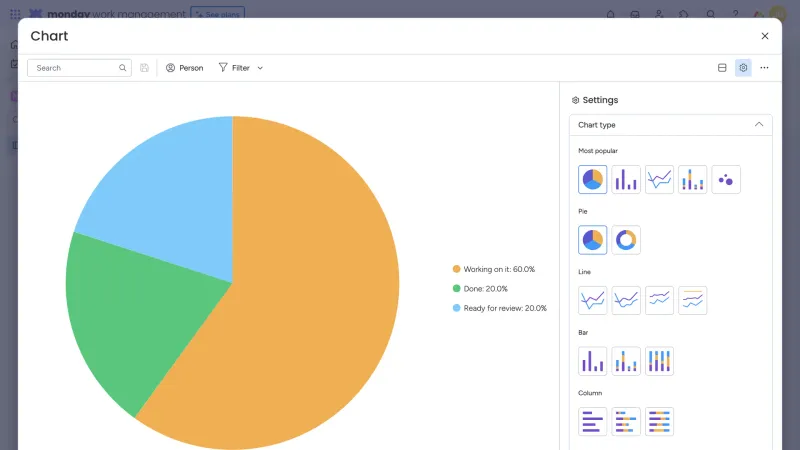Select the line chart under Most popular
800x450 pixels.
tap(659, 180)
